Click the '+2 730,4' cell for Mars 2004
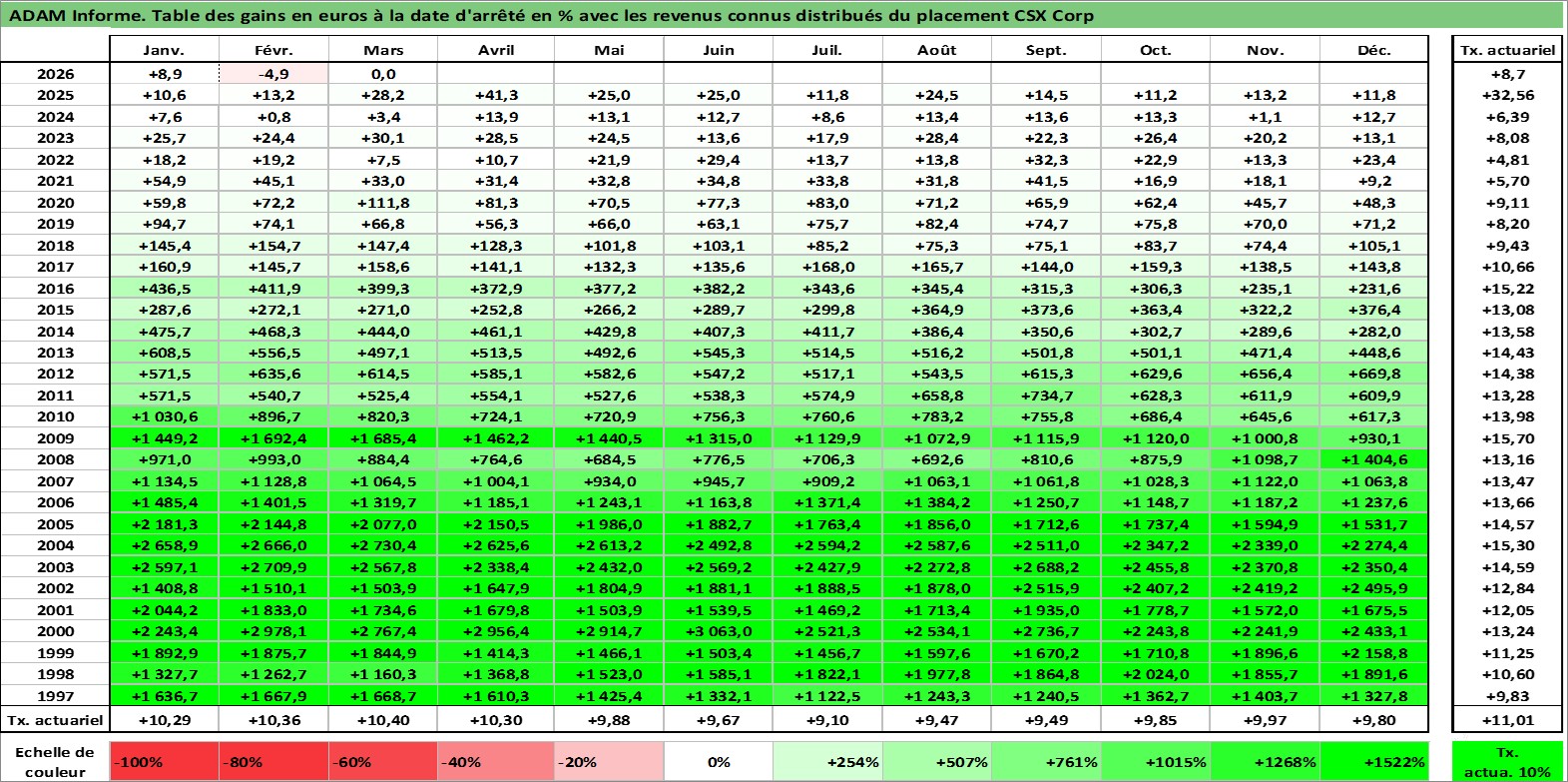This screenshot has height=782, width=1568. tap(383, 545)
